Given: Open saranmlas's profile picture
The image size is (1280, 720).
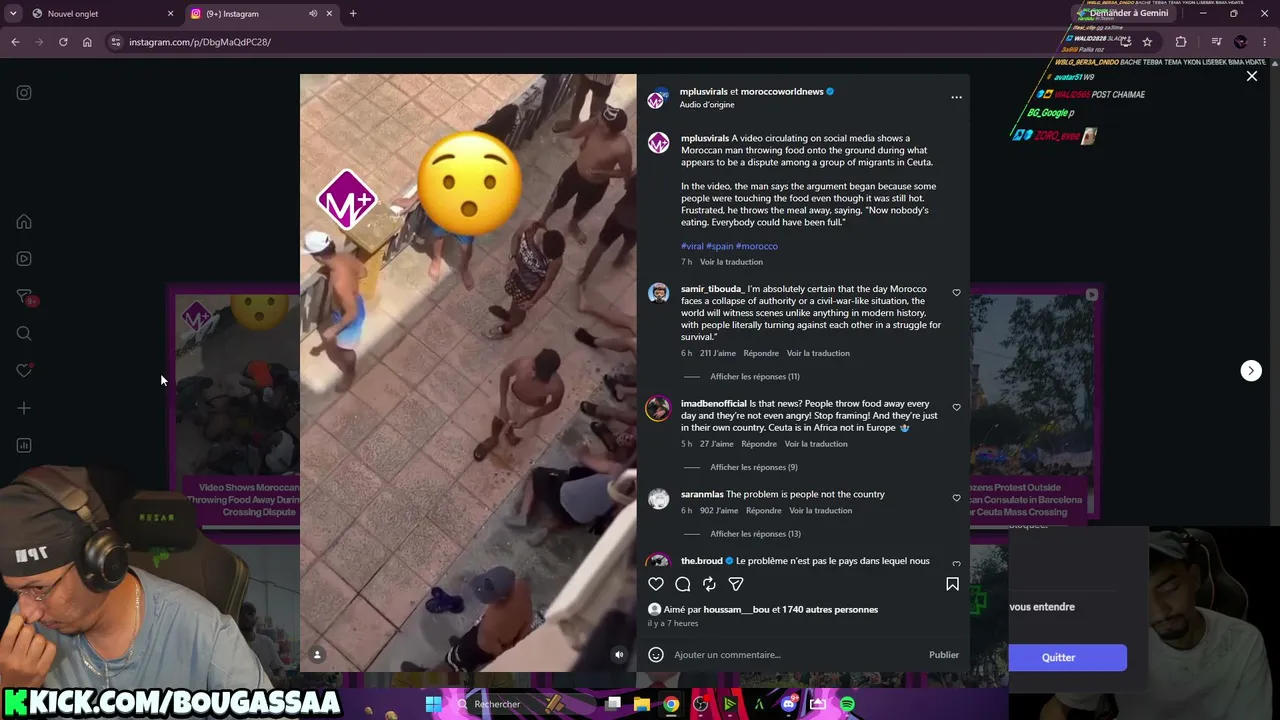Looking at the screenshot, I should point(658,499).
